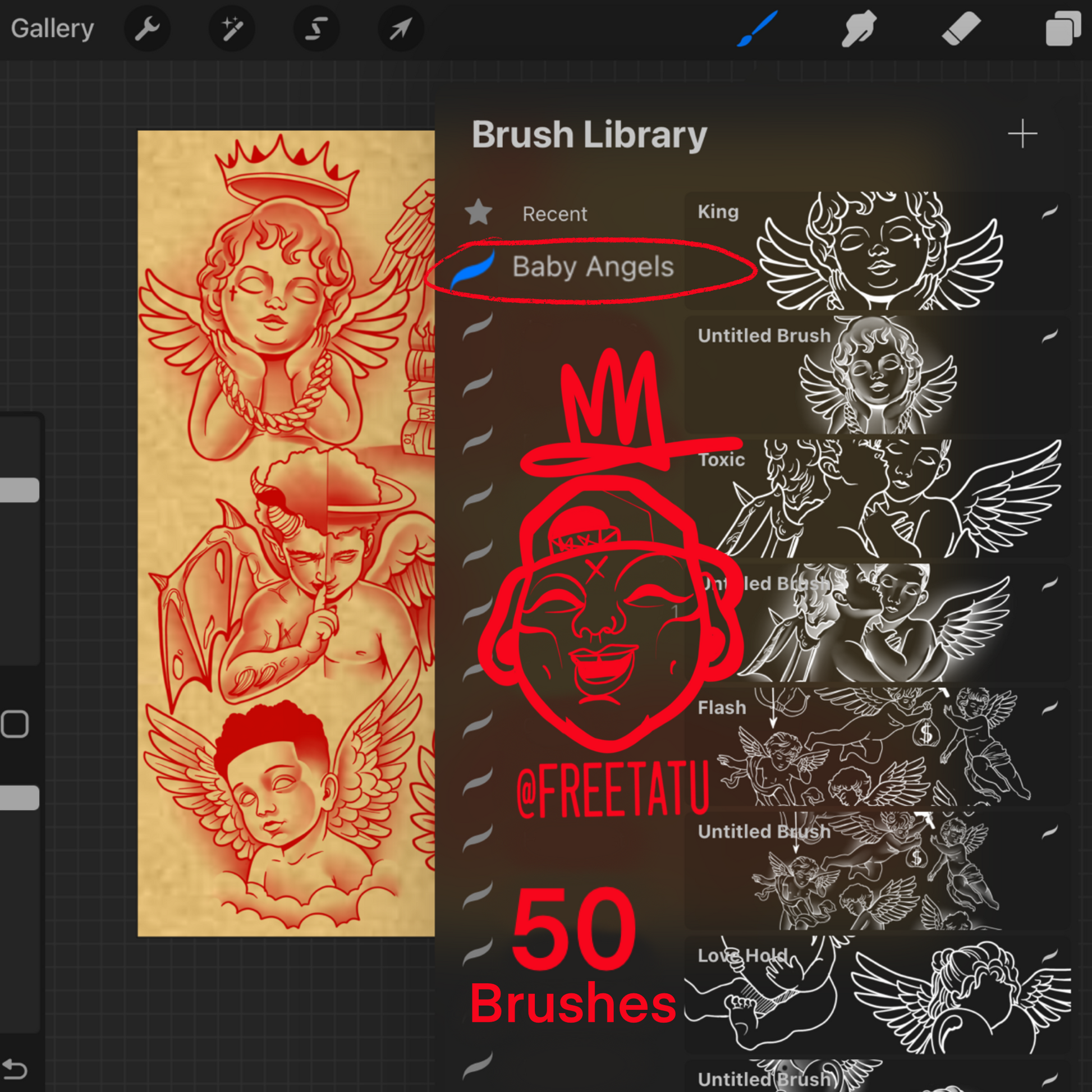1092x1092 pixels.
Task: Select the Baby Angels brush set
Action: point(593,267)
